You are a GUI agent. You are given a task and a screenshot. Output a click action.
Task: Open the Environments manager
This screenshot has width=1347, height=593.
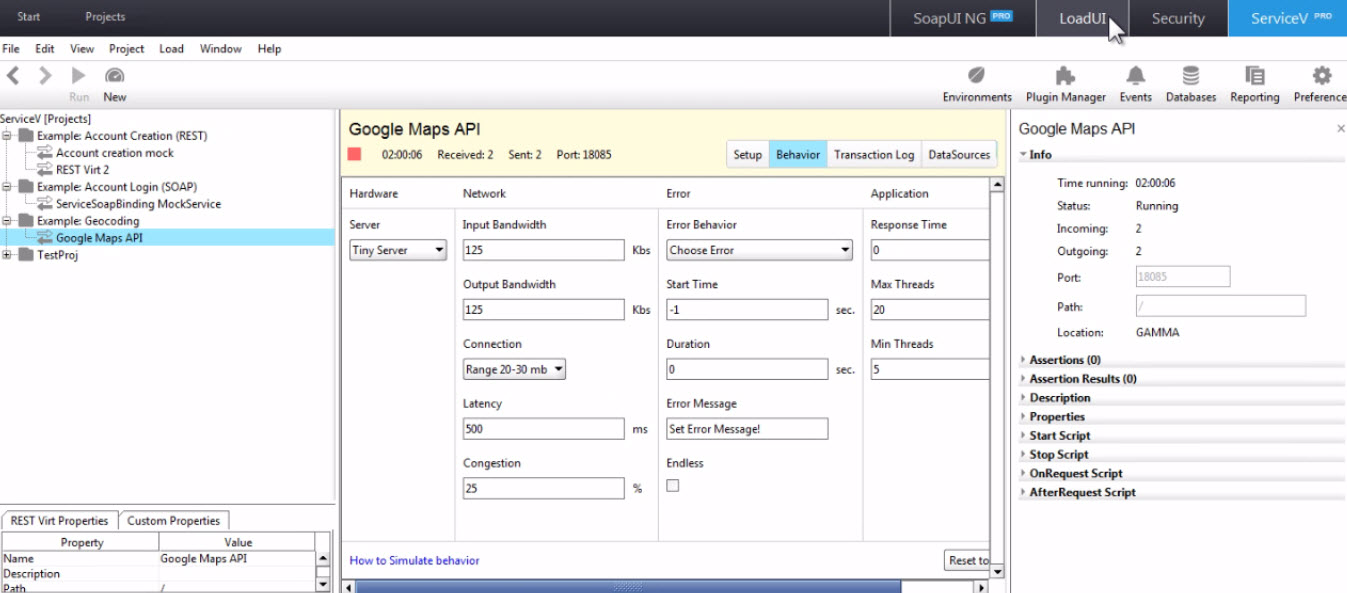[x=976, y=80]
